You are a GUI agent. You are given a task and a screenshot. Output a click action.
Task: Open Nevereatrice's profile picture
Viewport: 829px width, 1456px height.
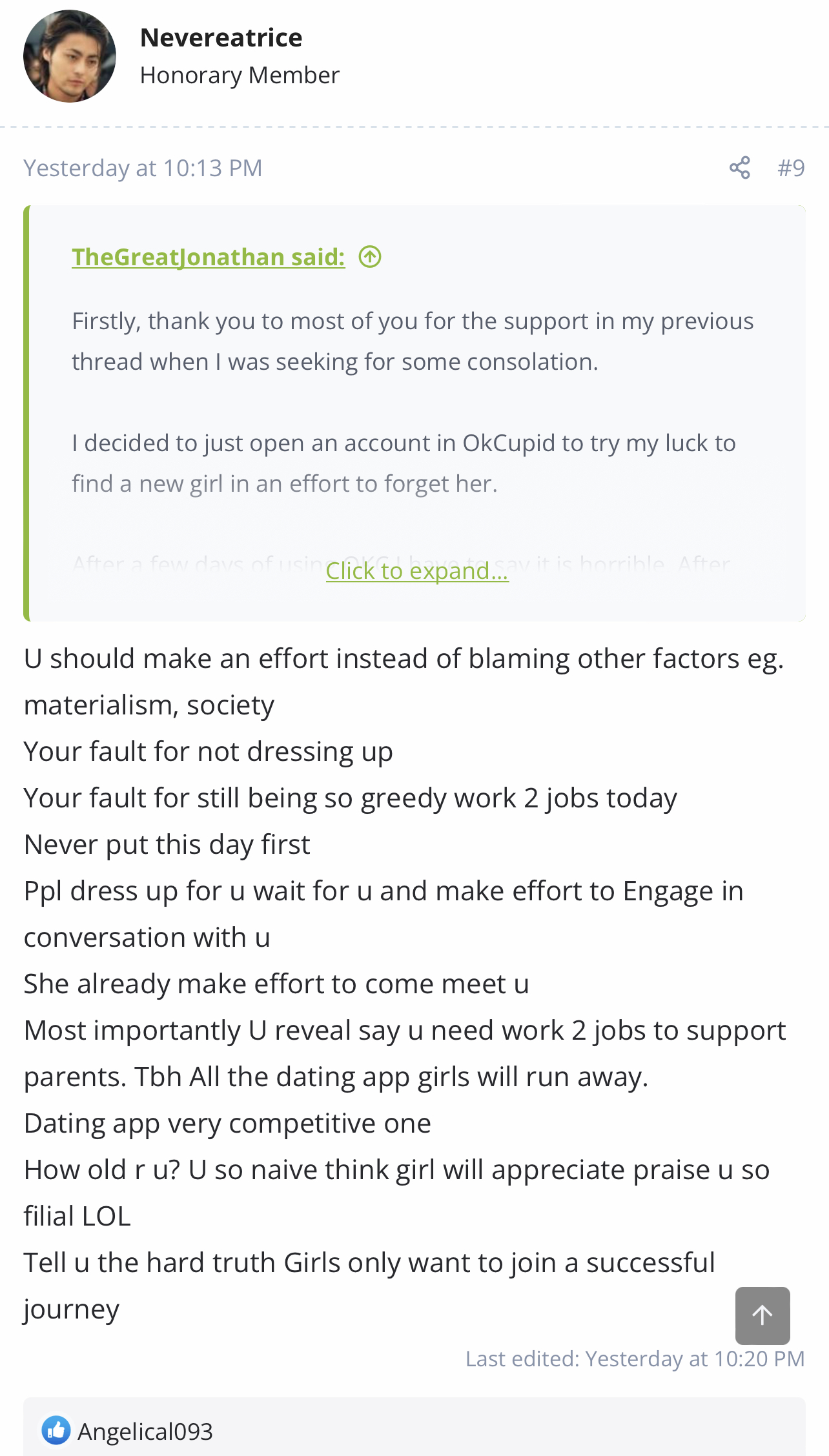pyautogui.click(x=70, y=56)
